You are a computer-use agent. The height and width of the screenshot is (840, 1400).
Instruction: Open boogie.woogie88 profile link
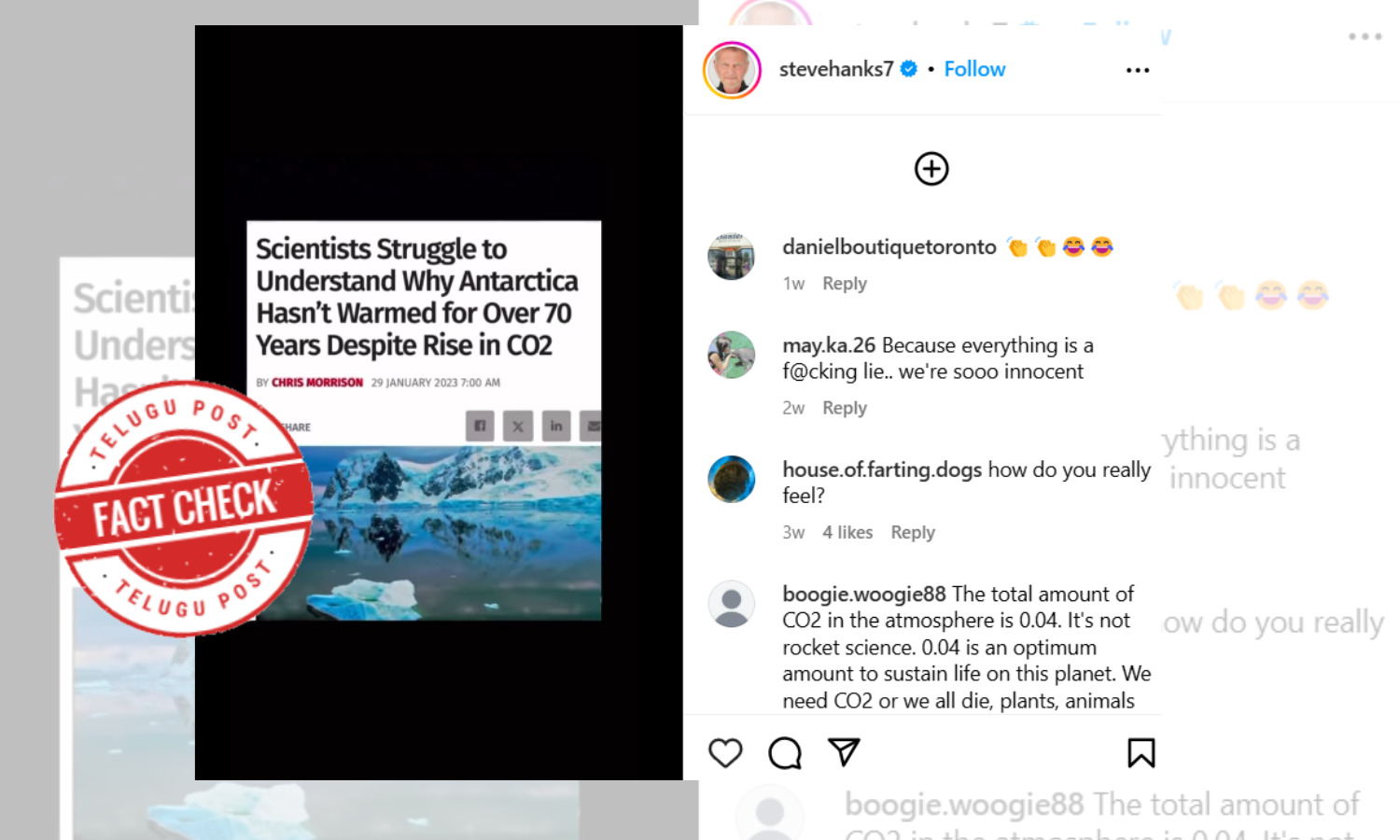pyautogui.click(x=864, y=594)
